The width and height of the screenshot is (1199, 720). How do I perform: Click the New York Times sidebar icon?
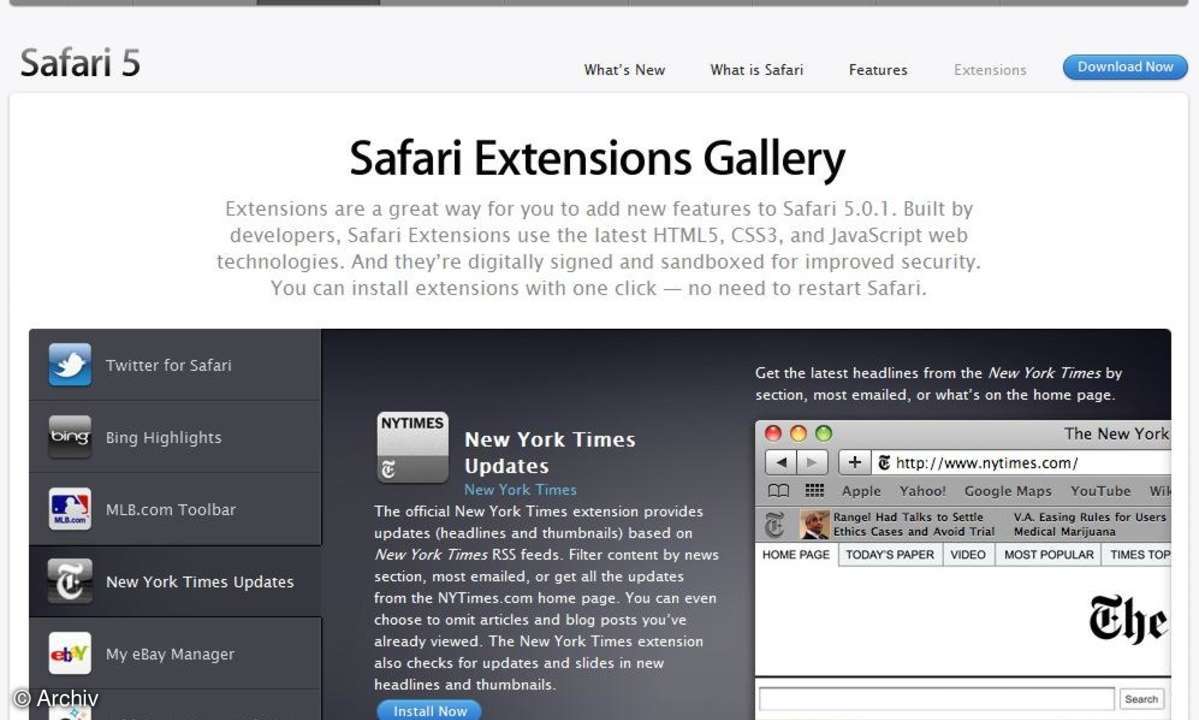pyautogui.click(x=70, y=581)
